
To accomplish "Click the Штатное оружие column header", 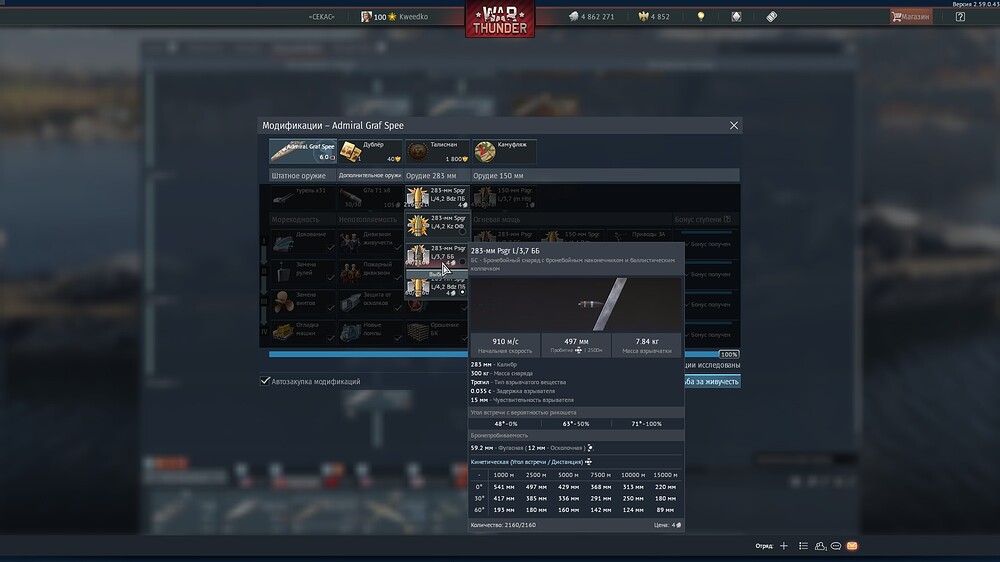I will (x=303, y=175).
